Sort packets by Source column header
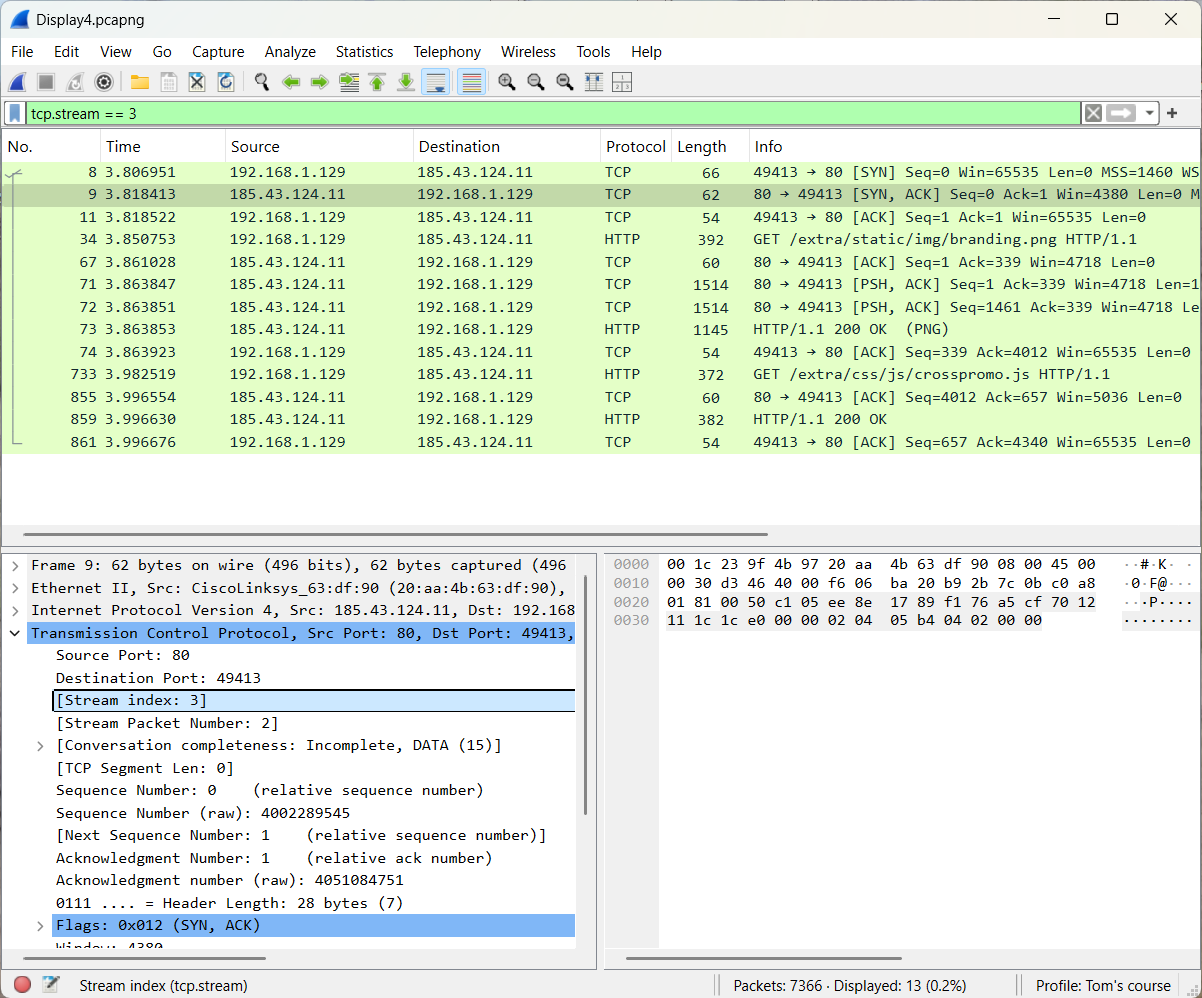 pyautogui.click(x=318, y=146)
